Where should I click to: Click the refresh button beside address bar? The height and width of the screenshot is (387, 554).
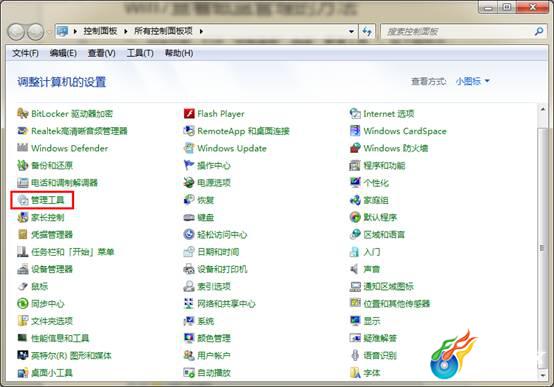[367, 31]
